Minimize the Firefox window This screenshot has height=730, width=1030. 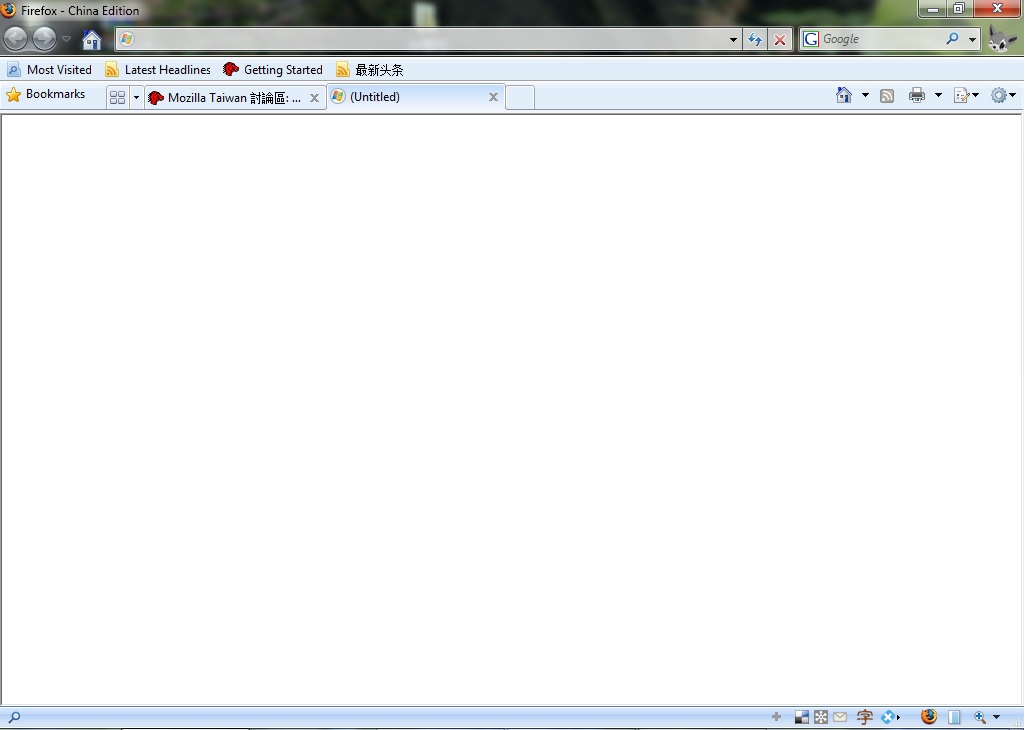click(932, 9)
